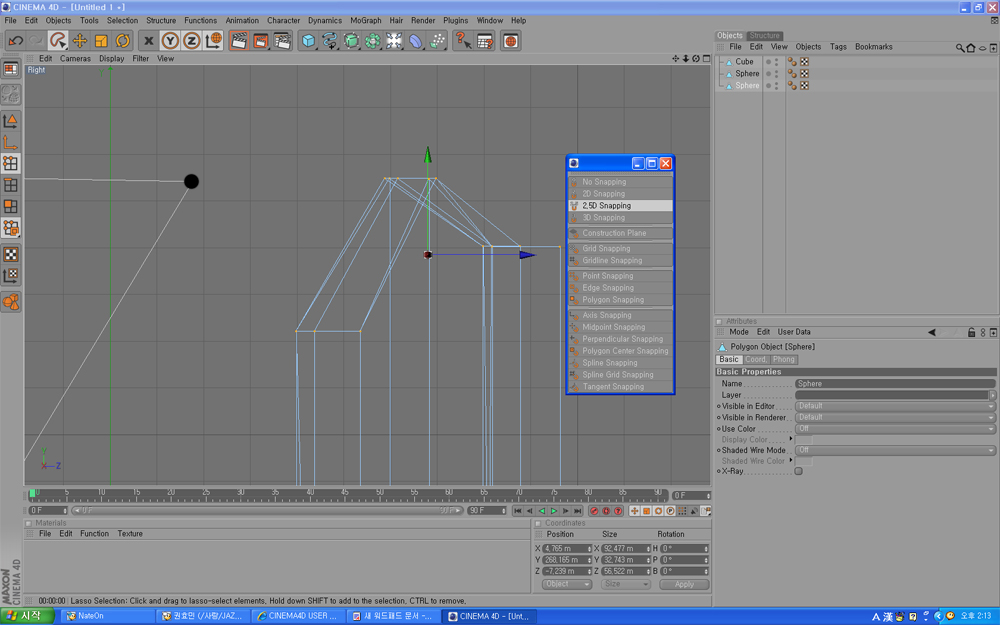Click the Apply button in Coordinates
Image resolution: width=1000 pixels, height=625 pixels.
(684, 584)
